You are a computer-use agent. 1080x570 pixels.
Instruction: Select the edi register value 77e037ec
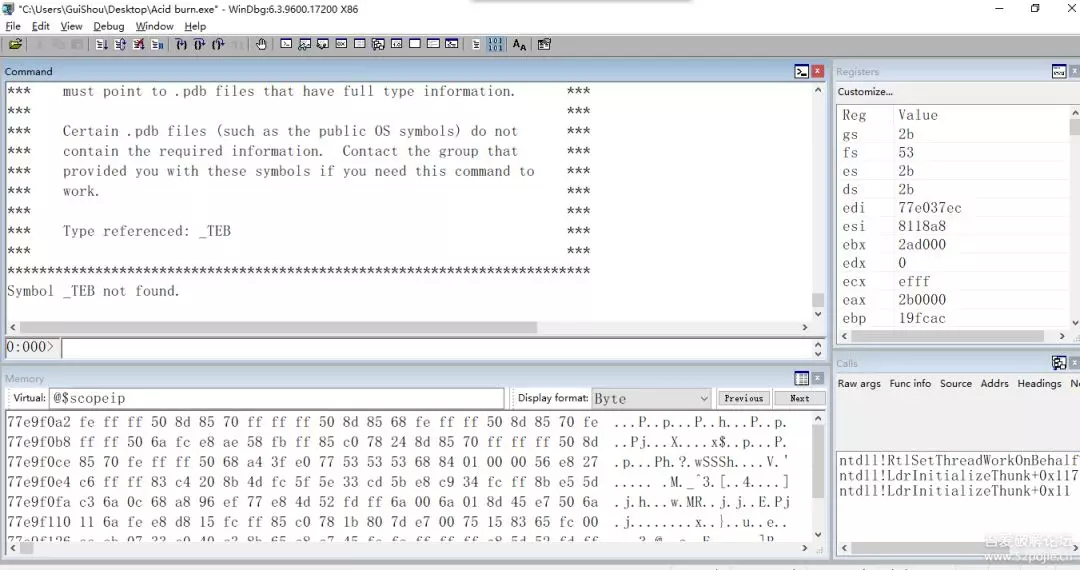point(929,208)
